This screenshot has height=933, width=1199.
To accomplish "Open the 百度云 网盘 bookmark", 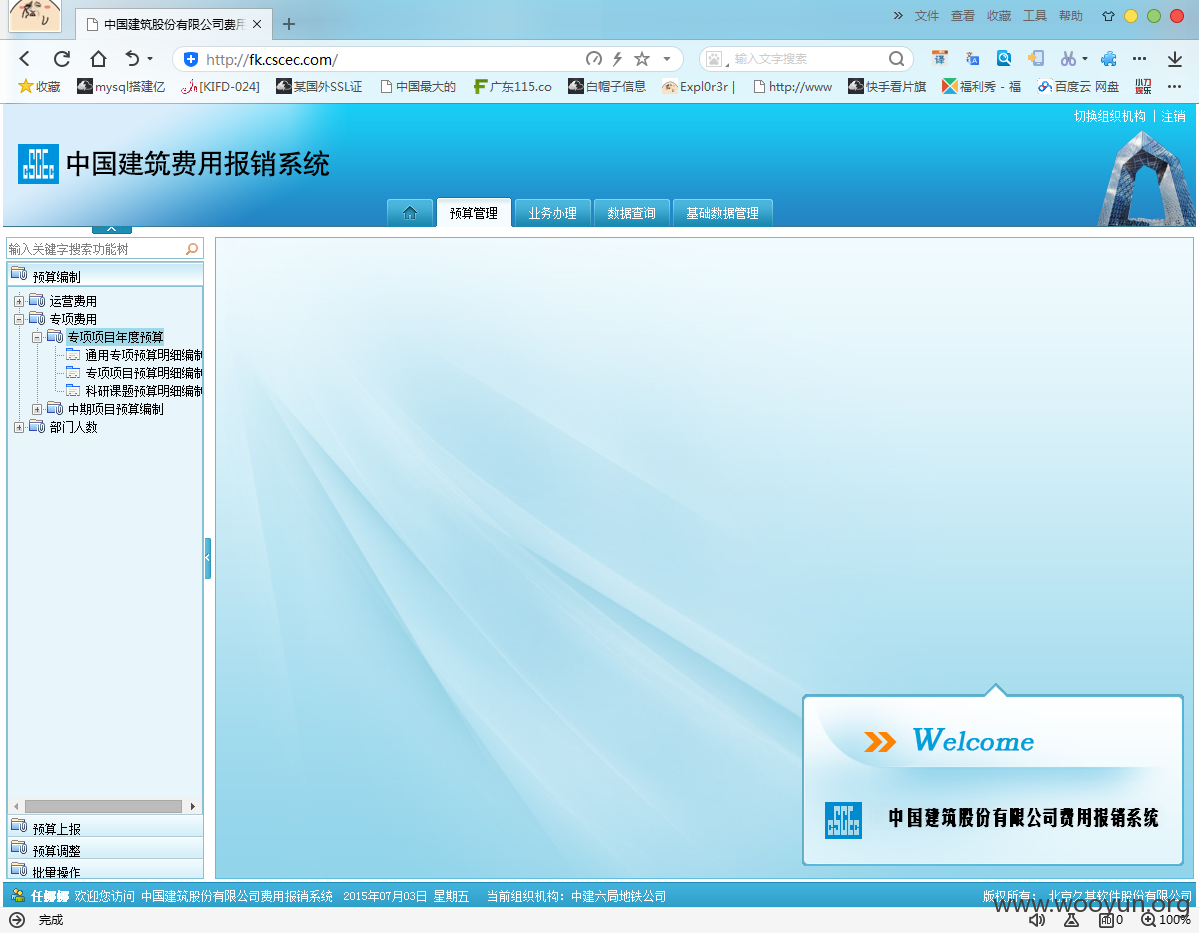I will point(1078,86).
